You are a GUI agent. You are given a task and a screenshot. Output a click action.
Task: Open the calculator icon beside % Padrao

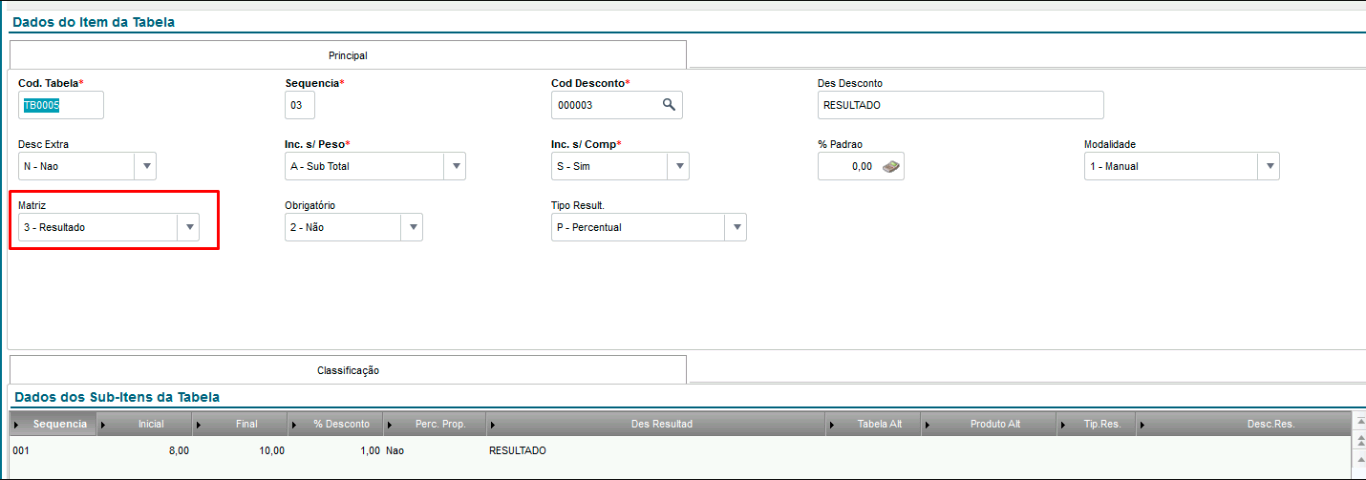890,166
